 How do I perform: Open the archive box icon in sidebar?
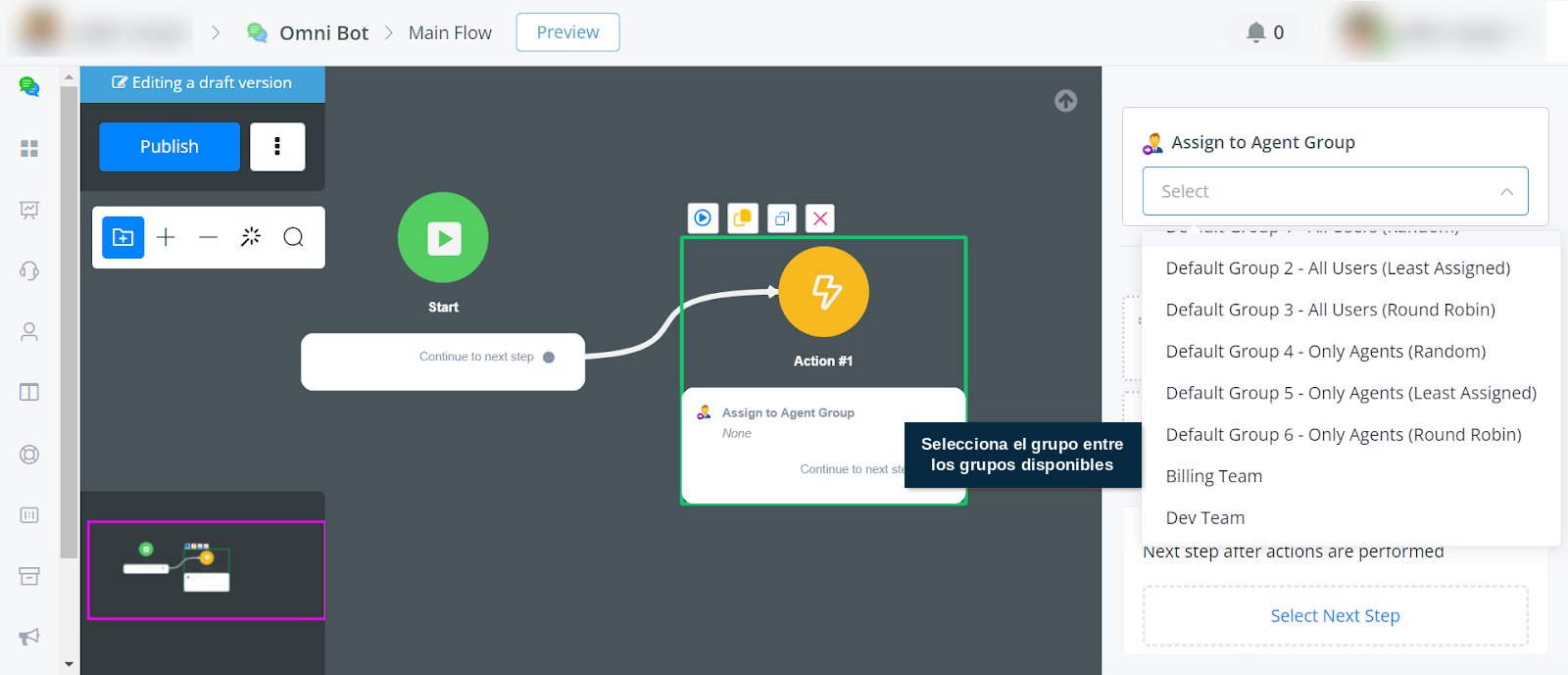[x=29, y=576]
